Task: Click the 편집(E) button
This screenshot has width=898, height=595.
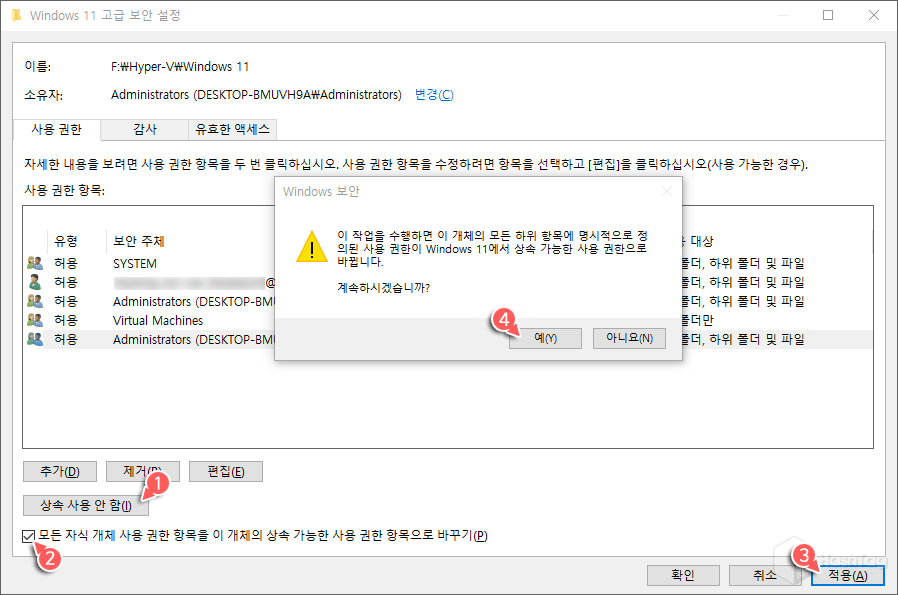Action: 226,471
